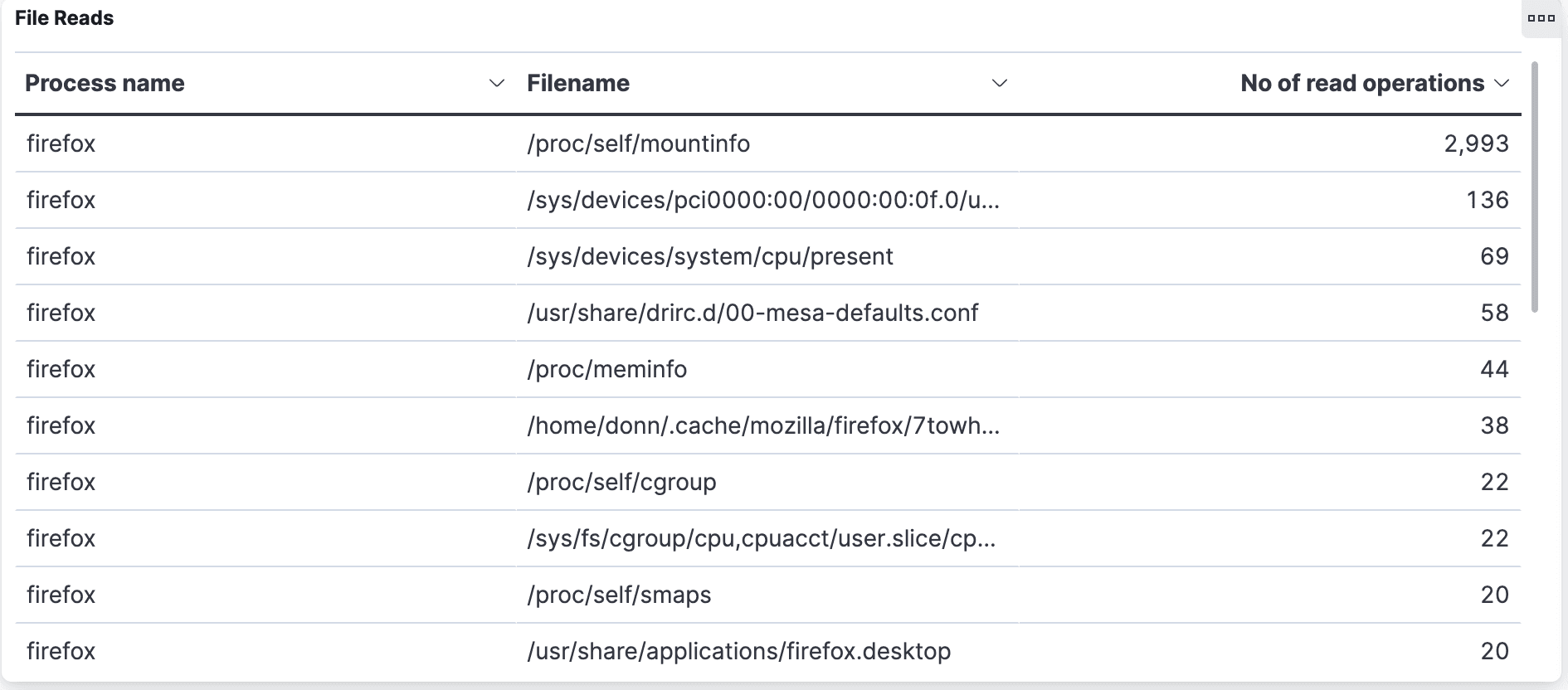Click the No of read operations header
Viewport: 1568px width, 690px height.
pyautogui.click(x=1361, y=83)
